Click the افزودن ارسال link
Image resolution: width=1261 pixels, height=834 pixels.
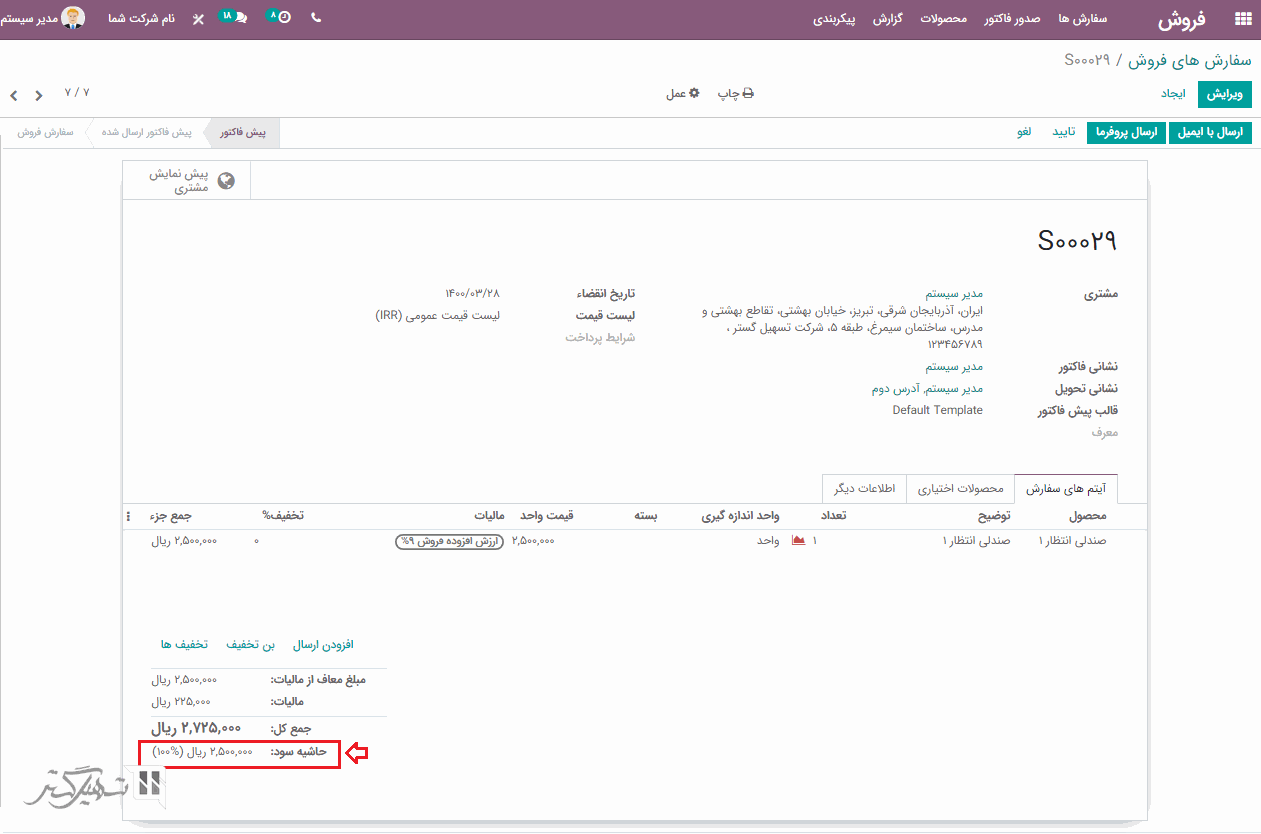[323, 645]
